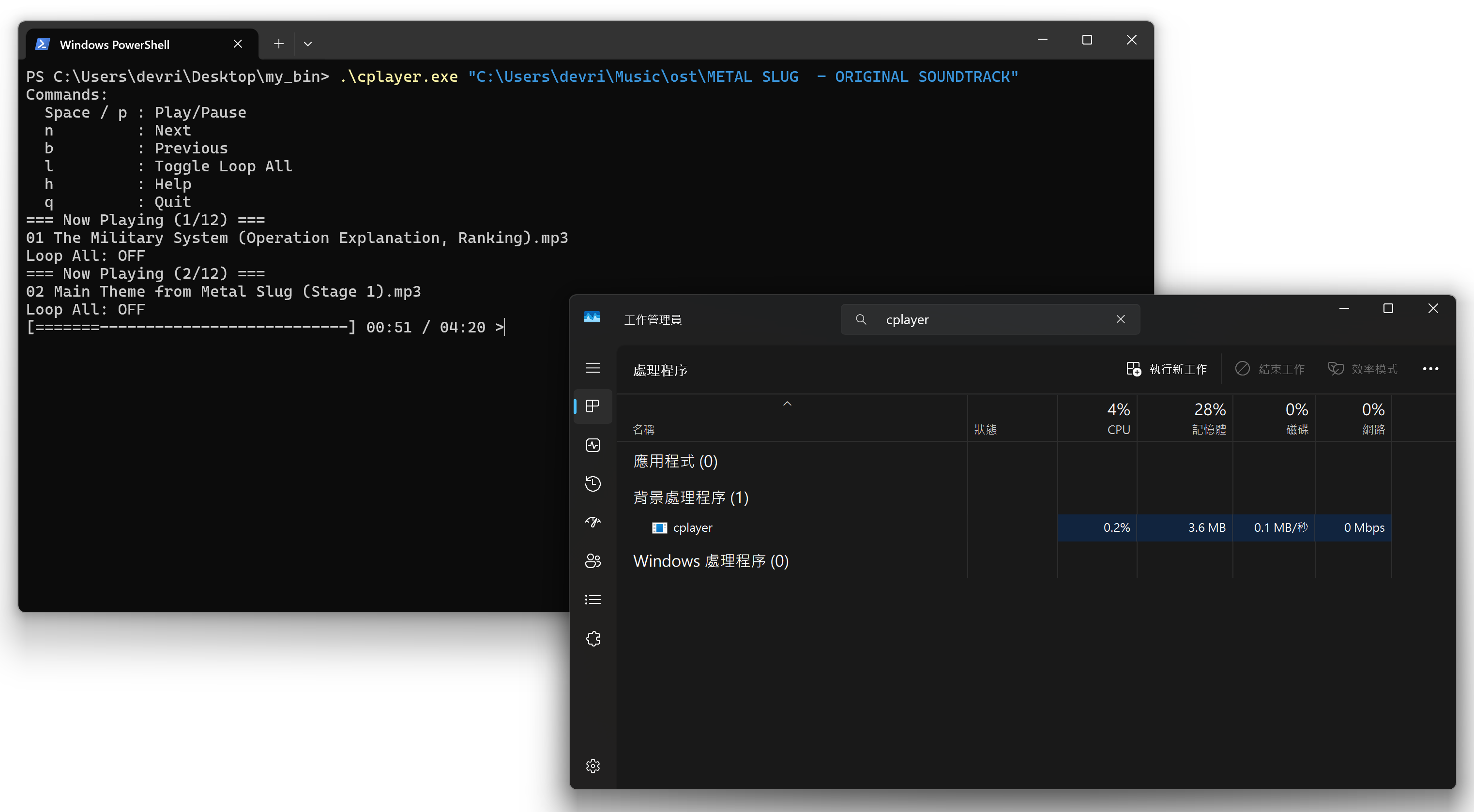Screen dimensions: 1474x812
Task: Open the Details list page icon
Action: 593,599
